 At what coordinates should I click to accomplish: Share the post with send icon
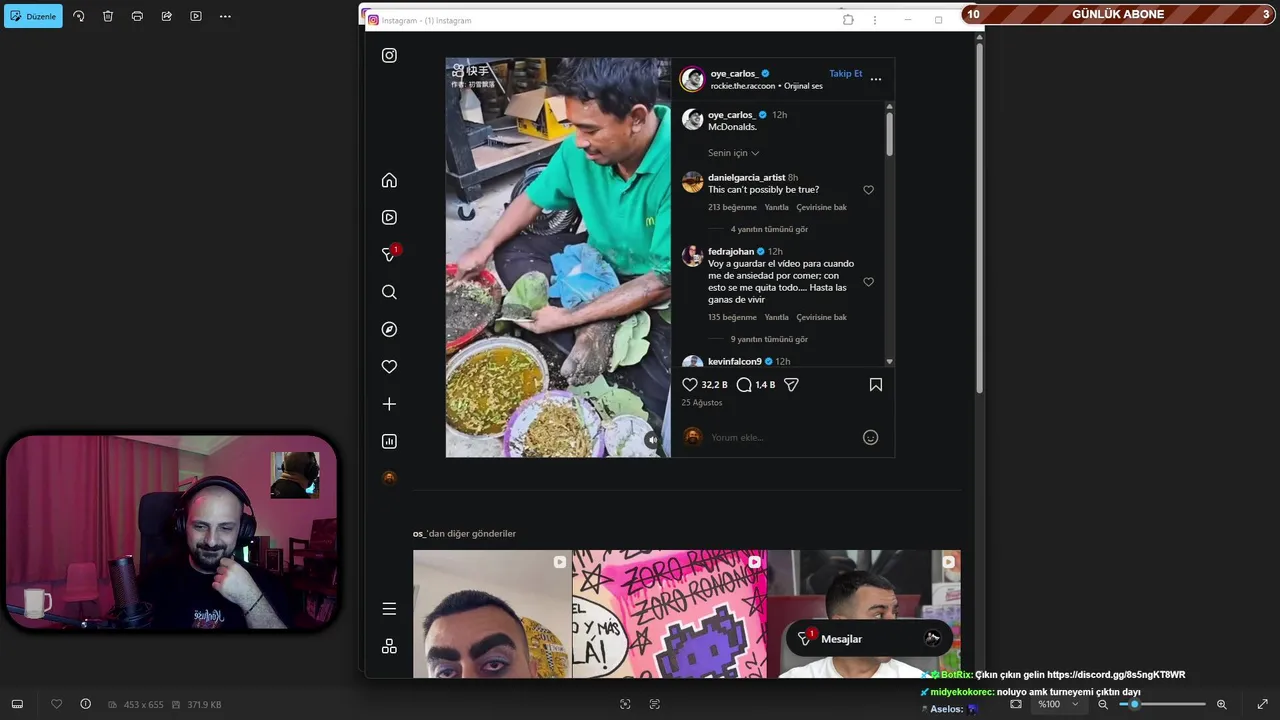[x=791, y=384]
